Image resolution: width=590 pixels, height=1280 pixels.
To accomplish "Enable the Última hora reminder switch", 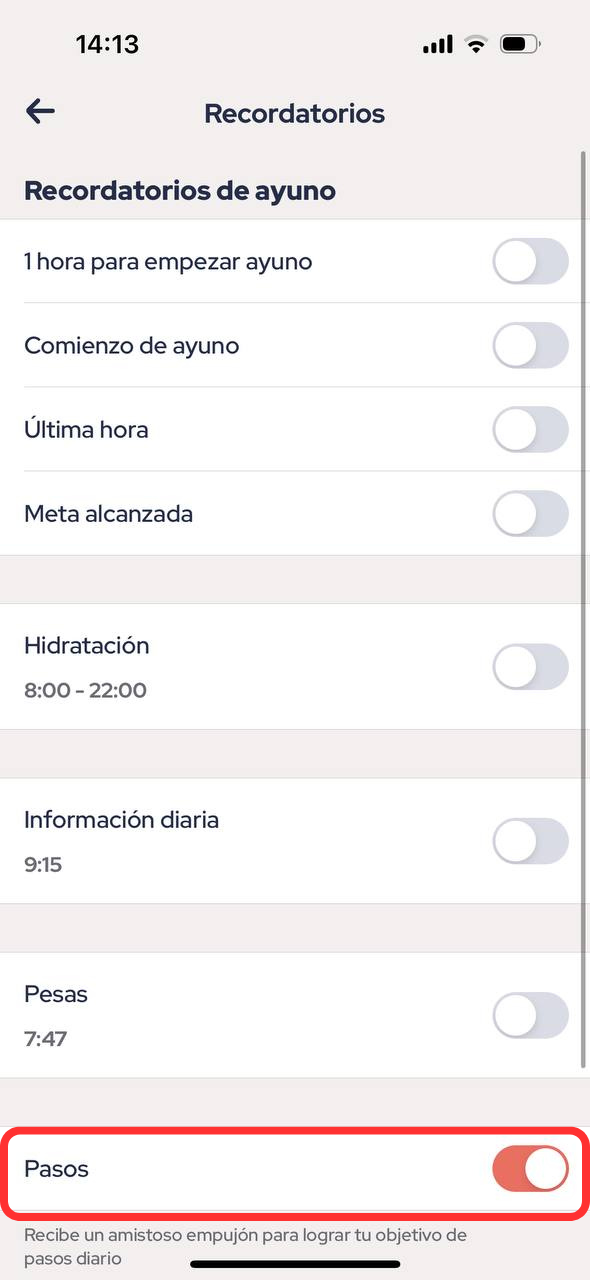I will [x=531, y=430].
